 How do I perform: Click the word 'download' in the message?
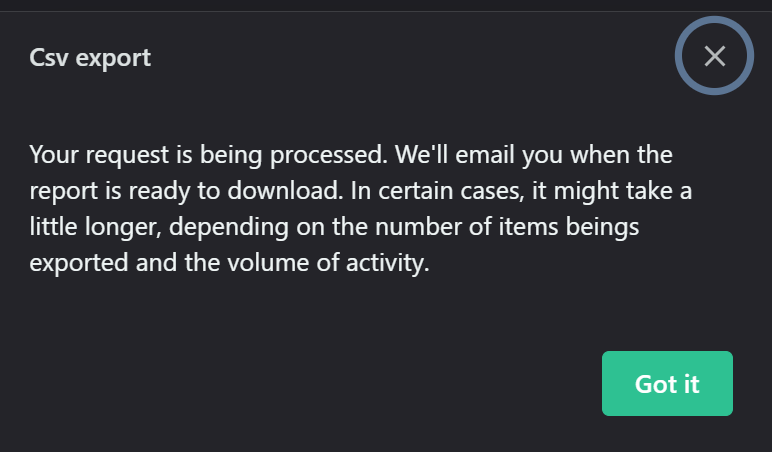[285, 191]
